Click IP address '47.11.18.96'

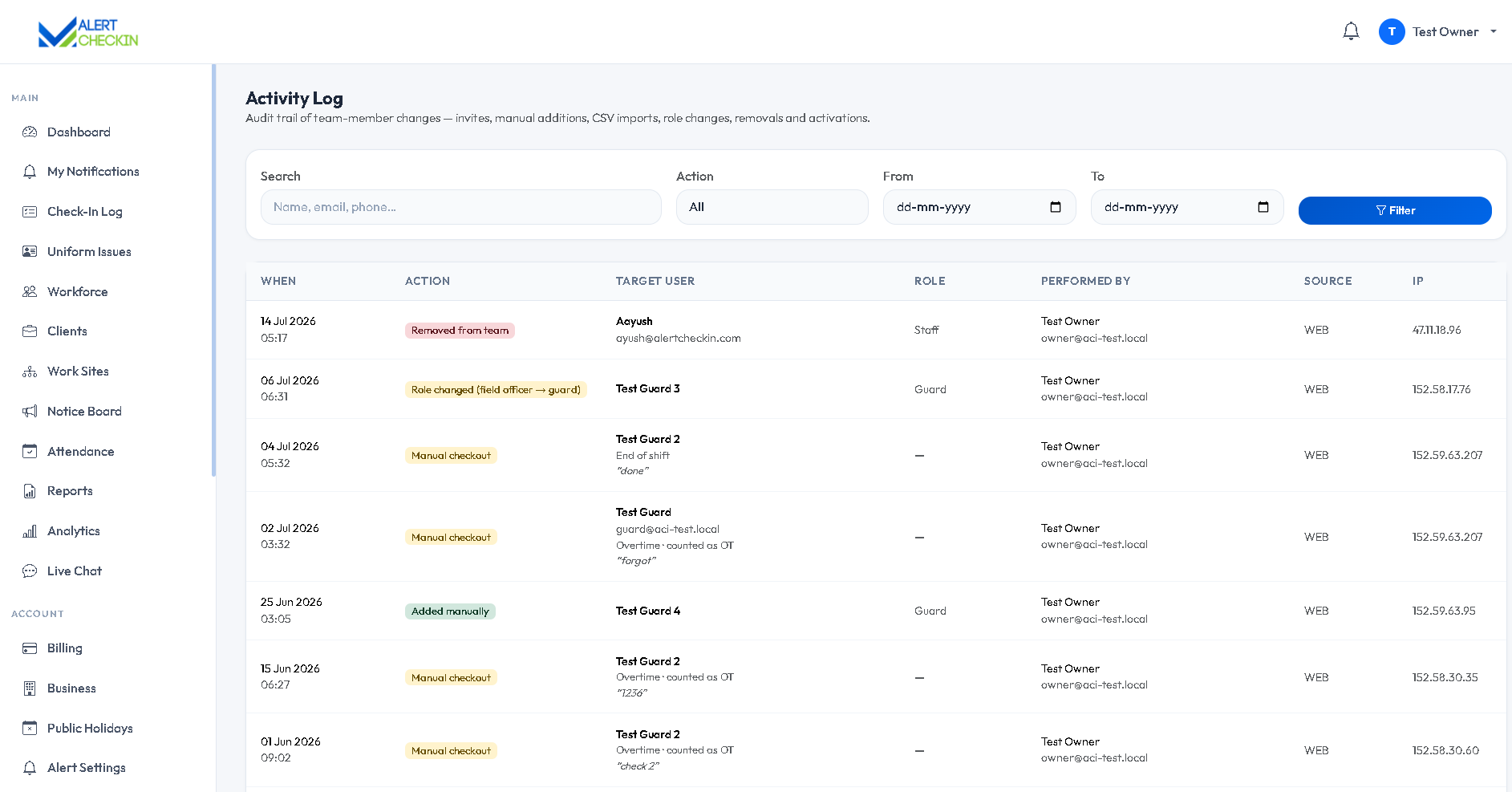[1437, 330]
